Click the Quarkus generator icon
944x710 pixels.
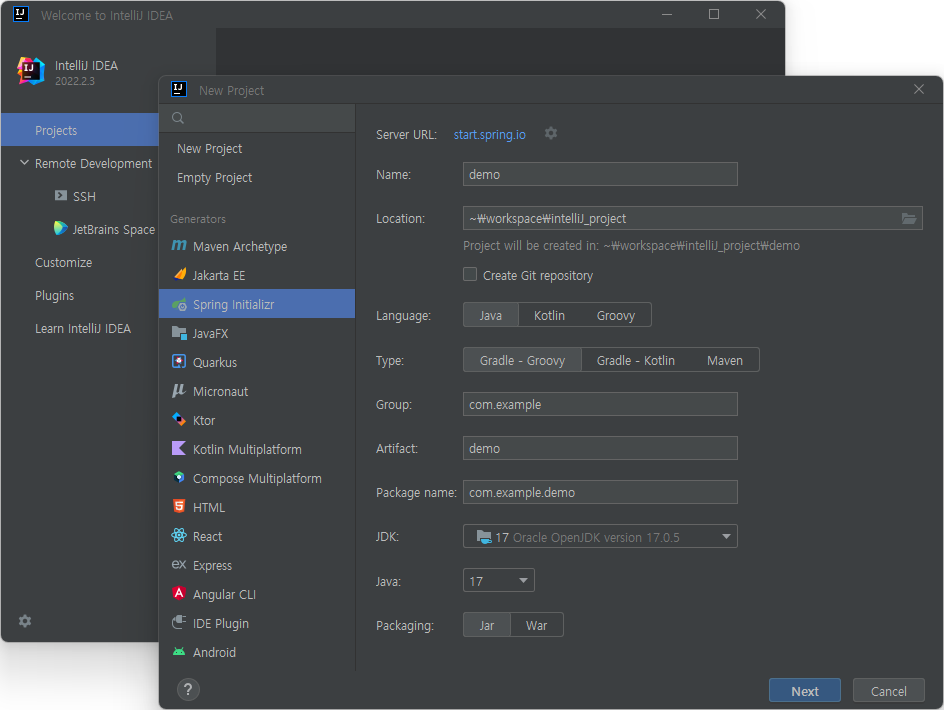click(179, 361)
